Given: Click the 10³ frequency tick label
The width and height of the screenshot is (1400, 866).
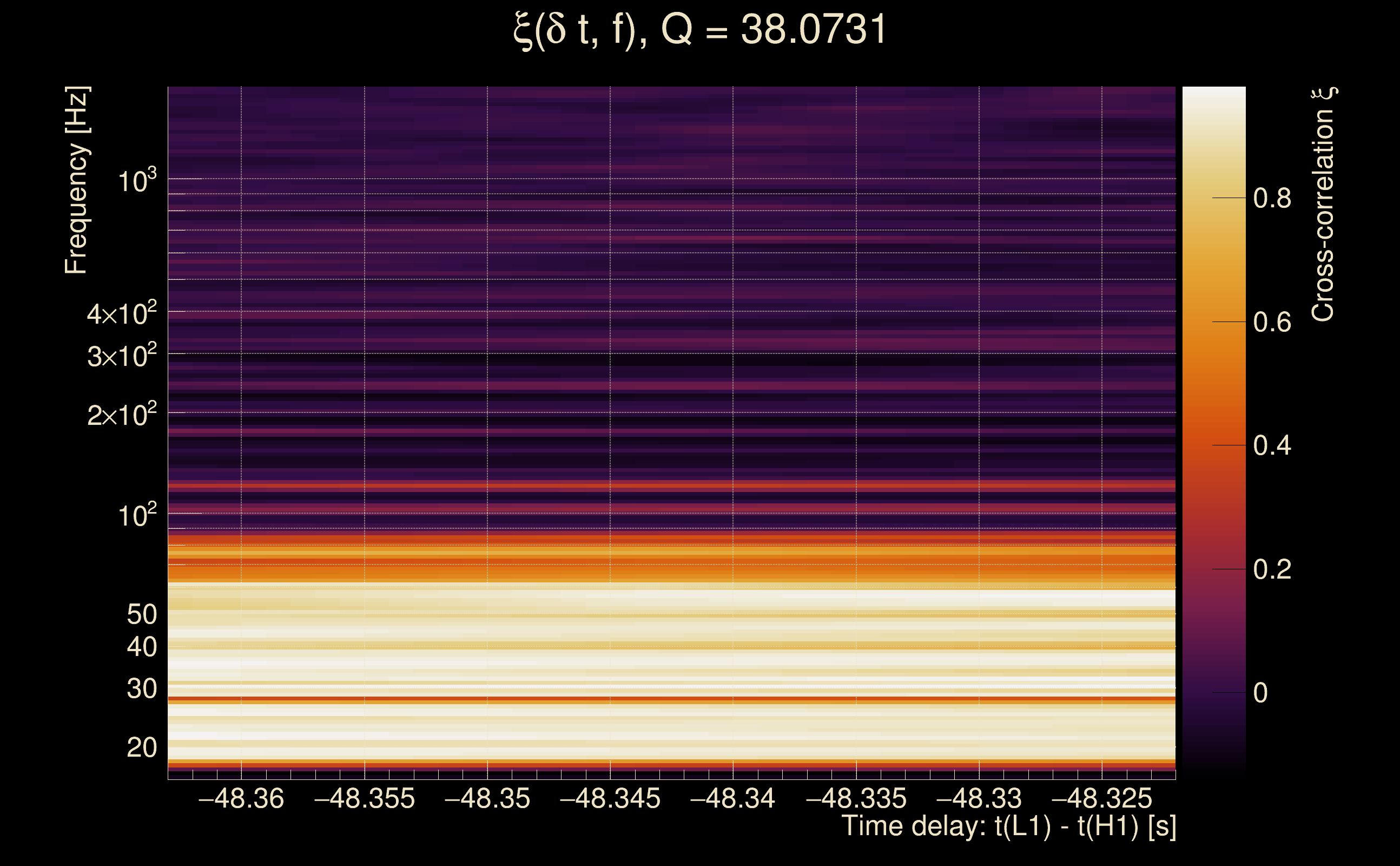Looking at the screenshot, I should coord(137,181).
